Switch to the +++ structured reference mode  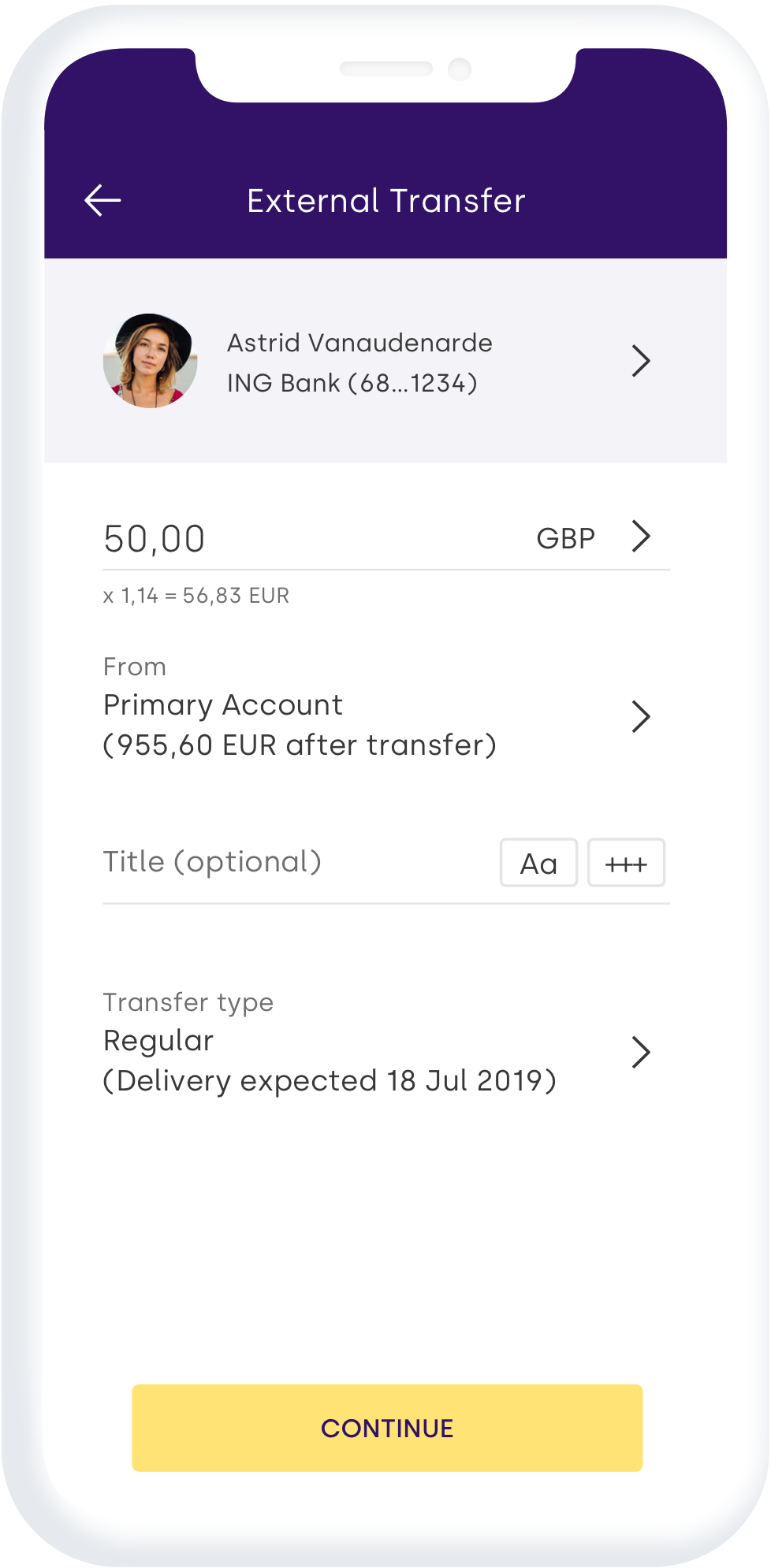[626, 864]
